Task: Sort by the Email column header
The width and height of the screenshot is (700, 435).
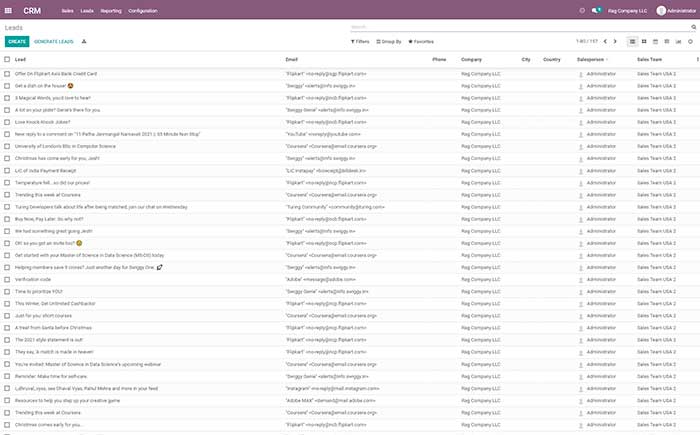Action: click(292, 59)
